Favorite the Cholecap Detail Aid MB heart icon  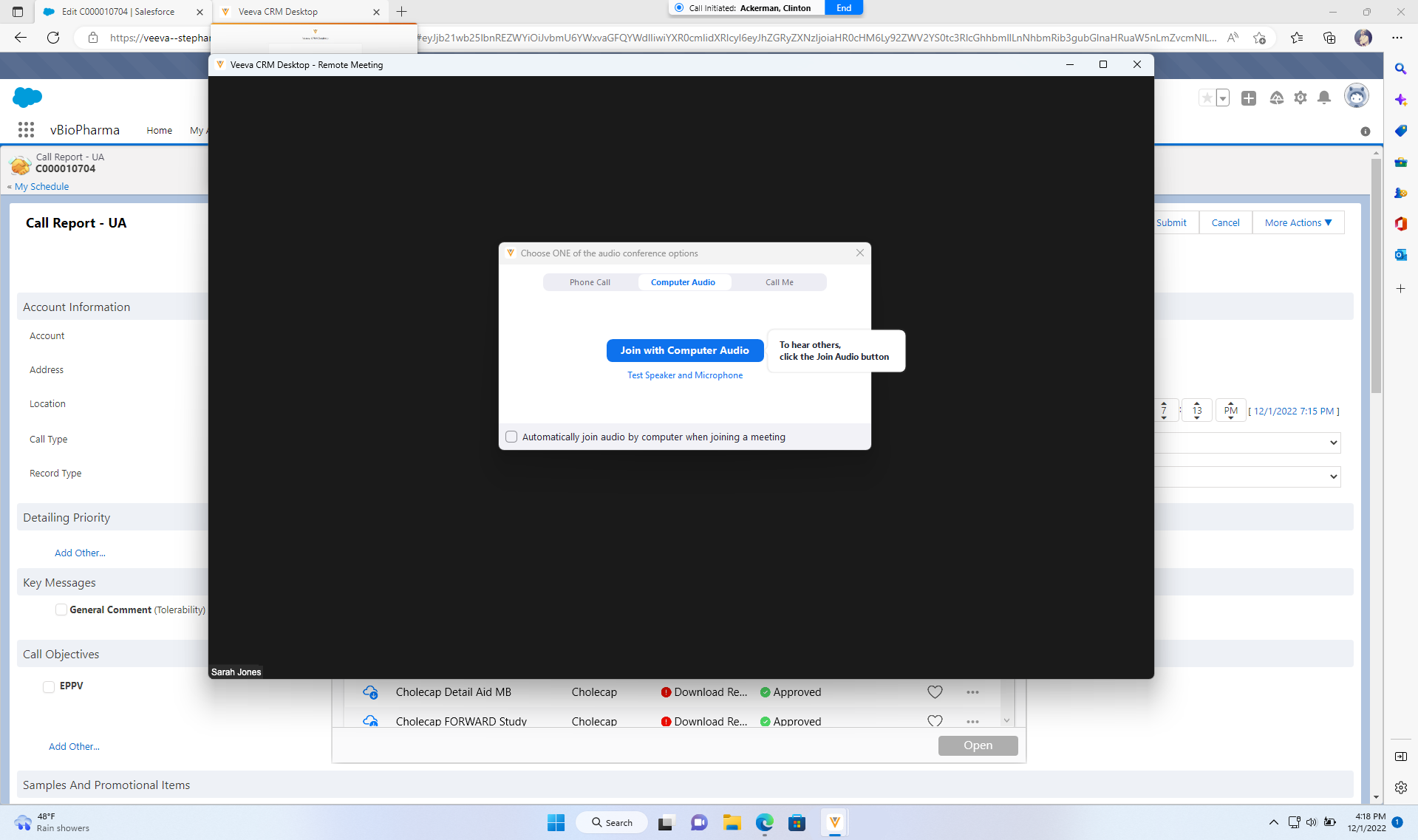click(935, 692)
